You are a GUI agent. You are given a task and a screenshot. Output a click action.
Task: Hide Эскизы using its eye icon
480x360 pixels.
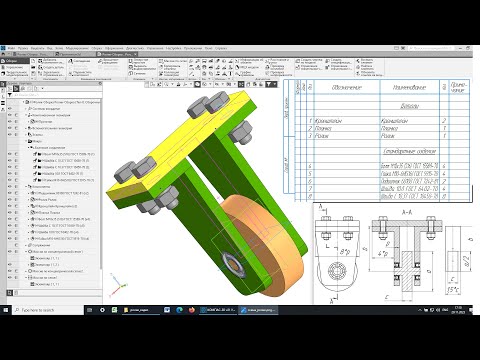pos(10,134)
